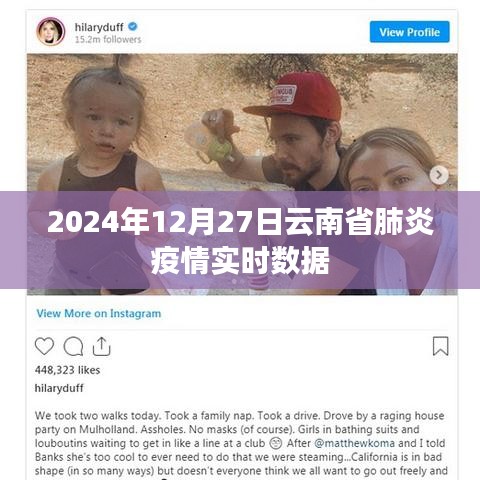Screen dimensions: 480x480
Task: Click the eye-roll emoji in the caption
Action: coord(276,443)
